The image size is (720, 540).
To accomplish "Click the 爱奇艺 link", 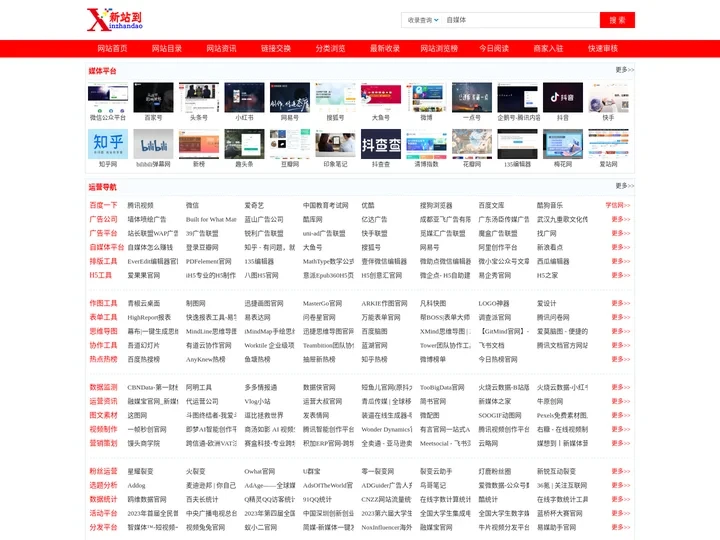I will click(254, 206).
